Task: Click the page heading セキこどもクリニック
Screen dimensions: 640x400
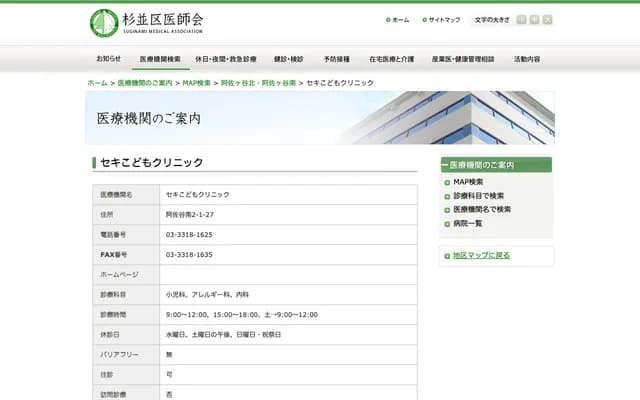Action: 151,162
